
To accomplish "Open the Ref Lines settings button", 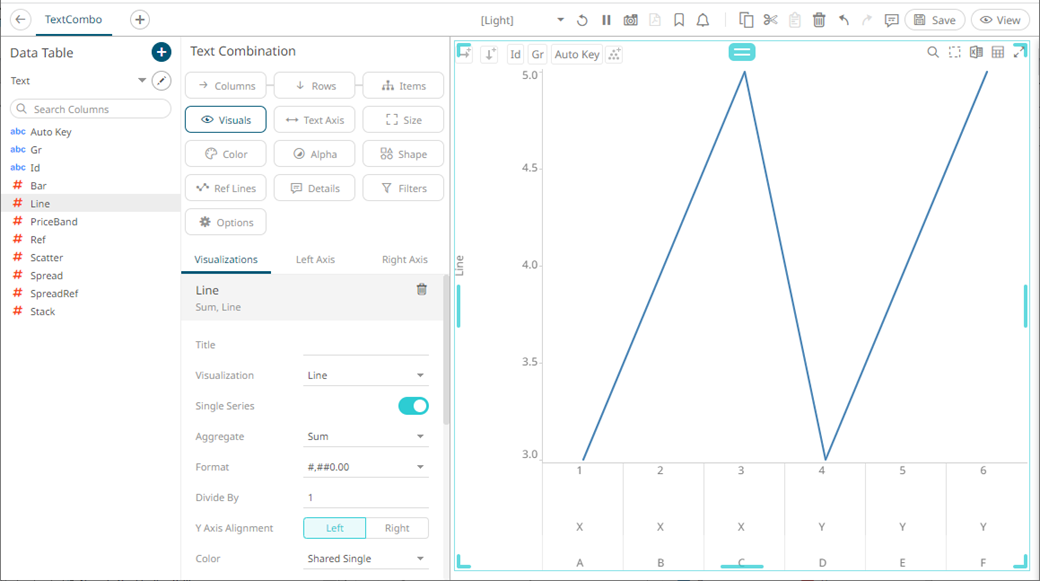I will [x=226, y=188].
